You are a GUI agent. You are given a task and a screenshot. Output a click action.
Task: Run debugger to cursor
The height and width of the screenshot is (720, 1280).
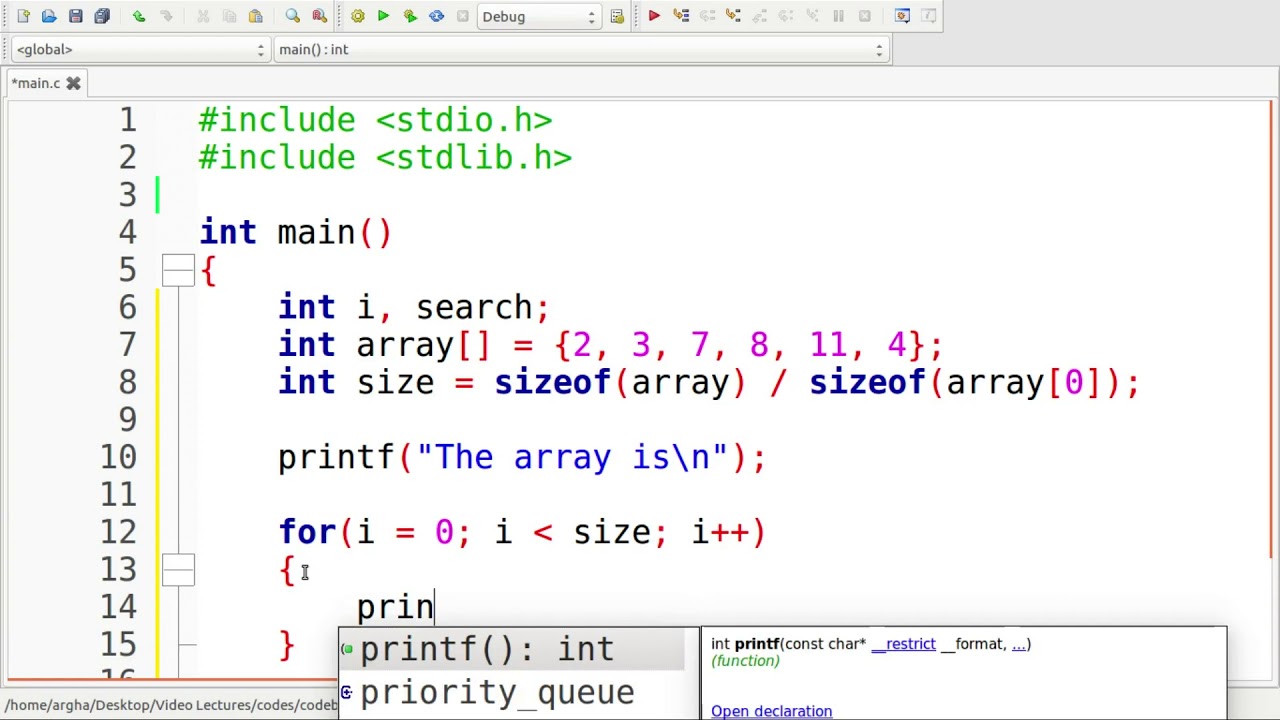tap(681, 16)
